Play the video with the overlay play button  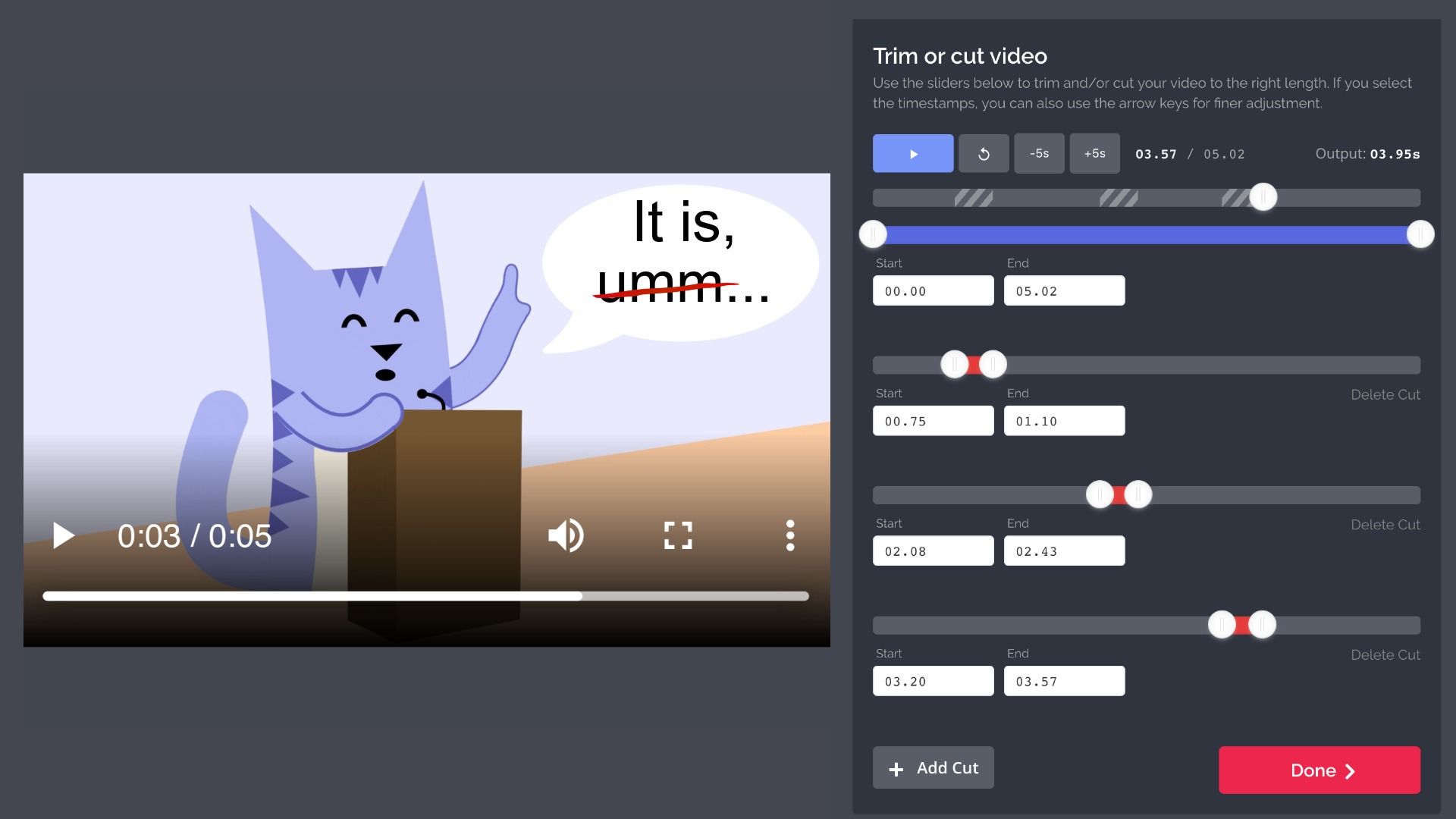(x=64, y=535)
